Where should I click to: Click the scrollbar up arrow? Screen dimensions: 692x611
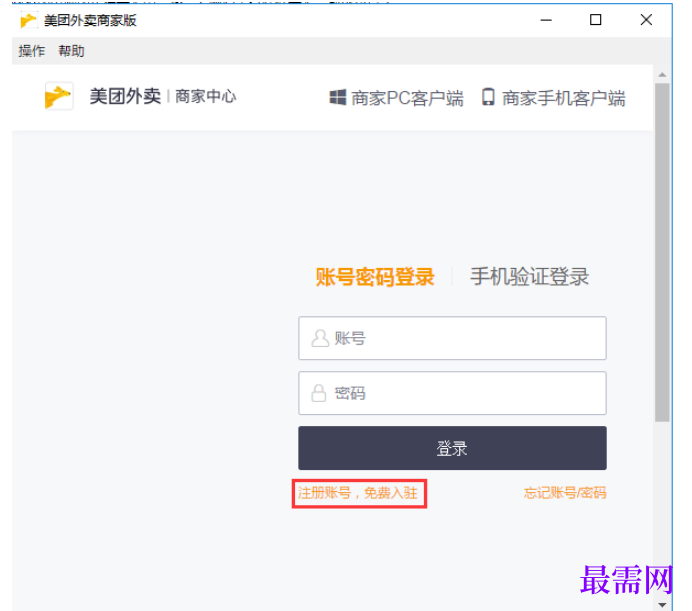tap(662, 75)
